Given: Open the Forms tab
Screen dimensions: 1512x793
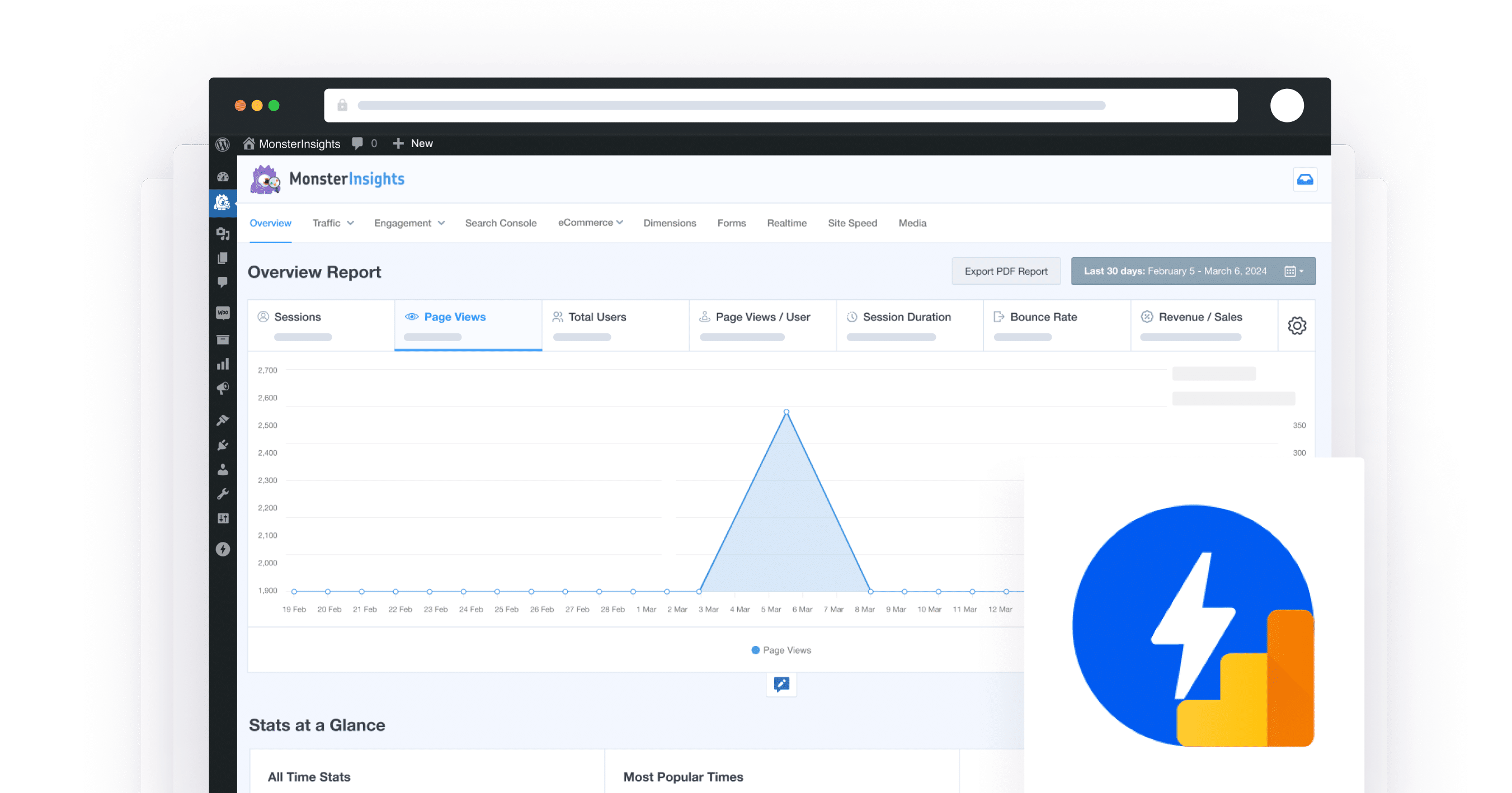Looking at the screenshot, I should pos(731,223).
